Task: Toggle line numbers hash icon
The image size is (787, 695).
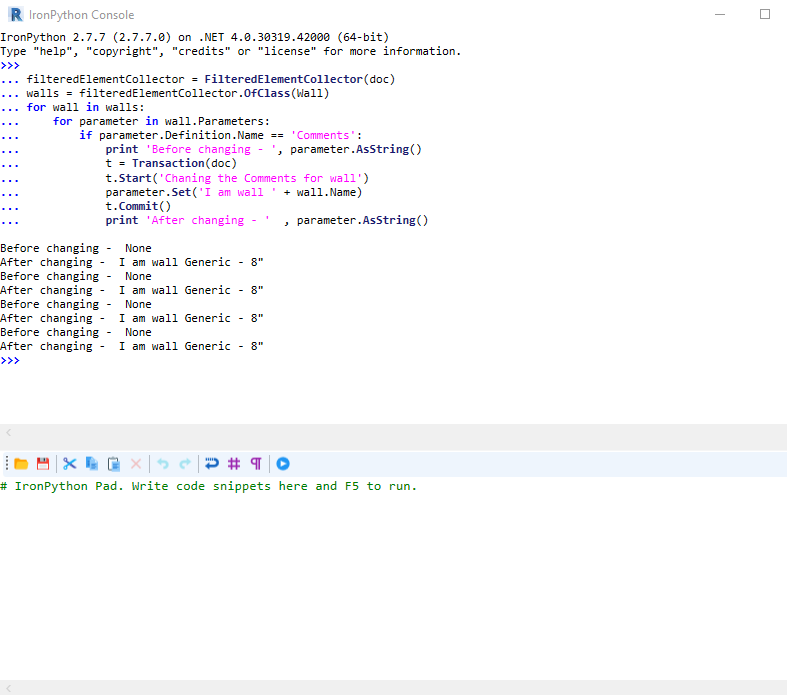Action: [234, 464]
